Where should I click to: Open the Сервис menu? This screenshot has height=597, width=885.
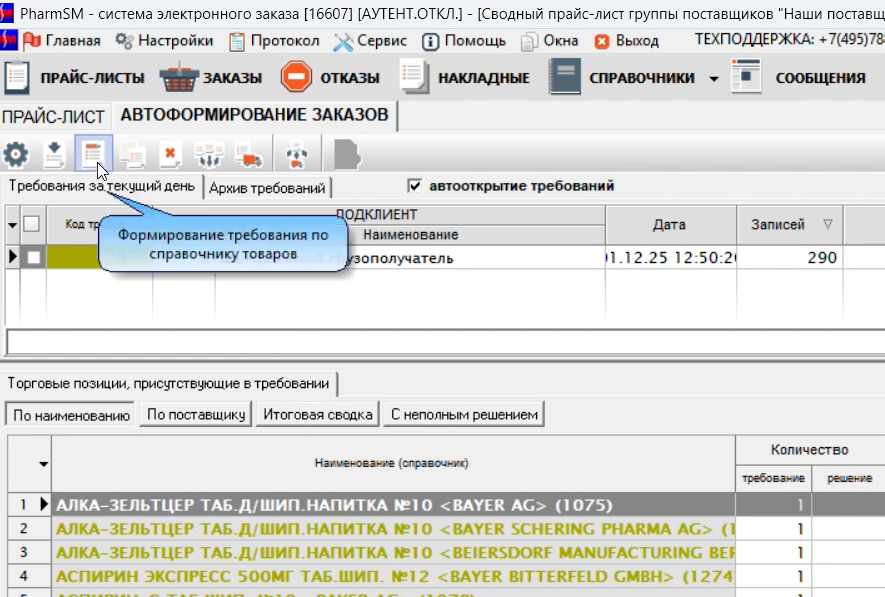(371, 41)
